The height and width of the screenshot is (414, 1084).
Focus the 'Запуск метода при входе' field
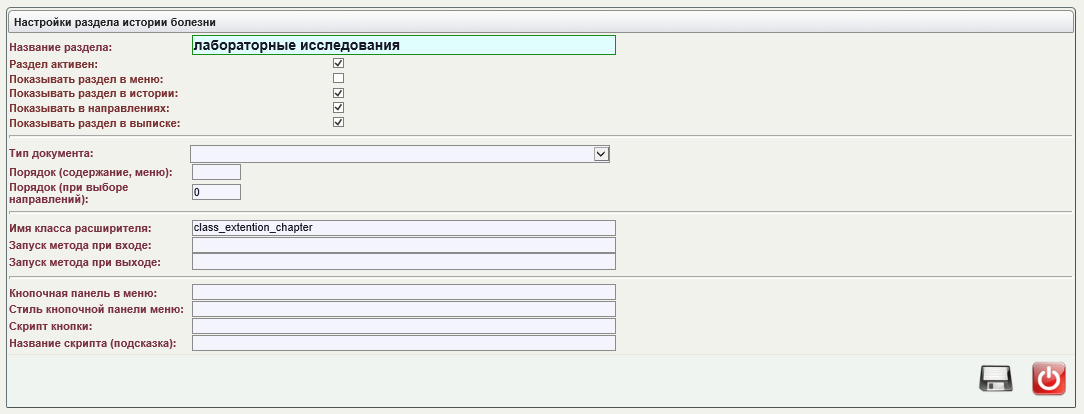click(x=403, y=245)
